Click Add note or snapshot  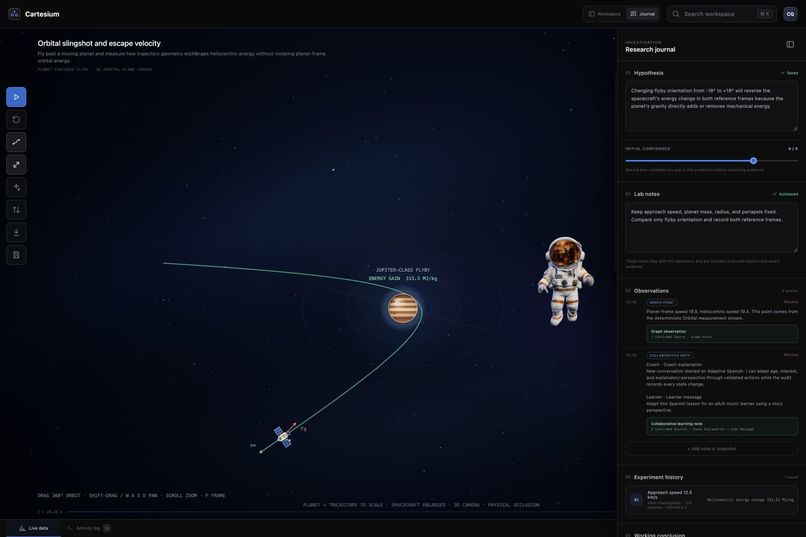(x=711, y=449)
